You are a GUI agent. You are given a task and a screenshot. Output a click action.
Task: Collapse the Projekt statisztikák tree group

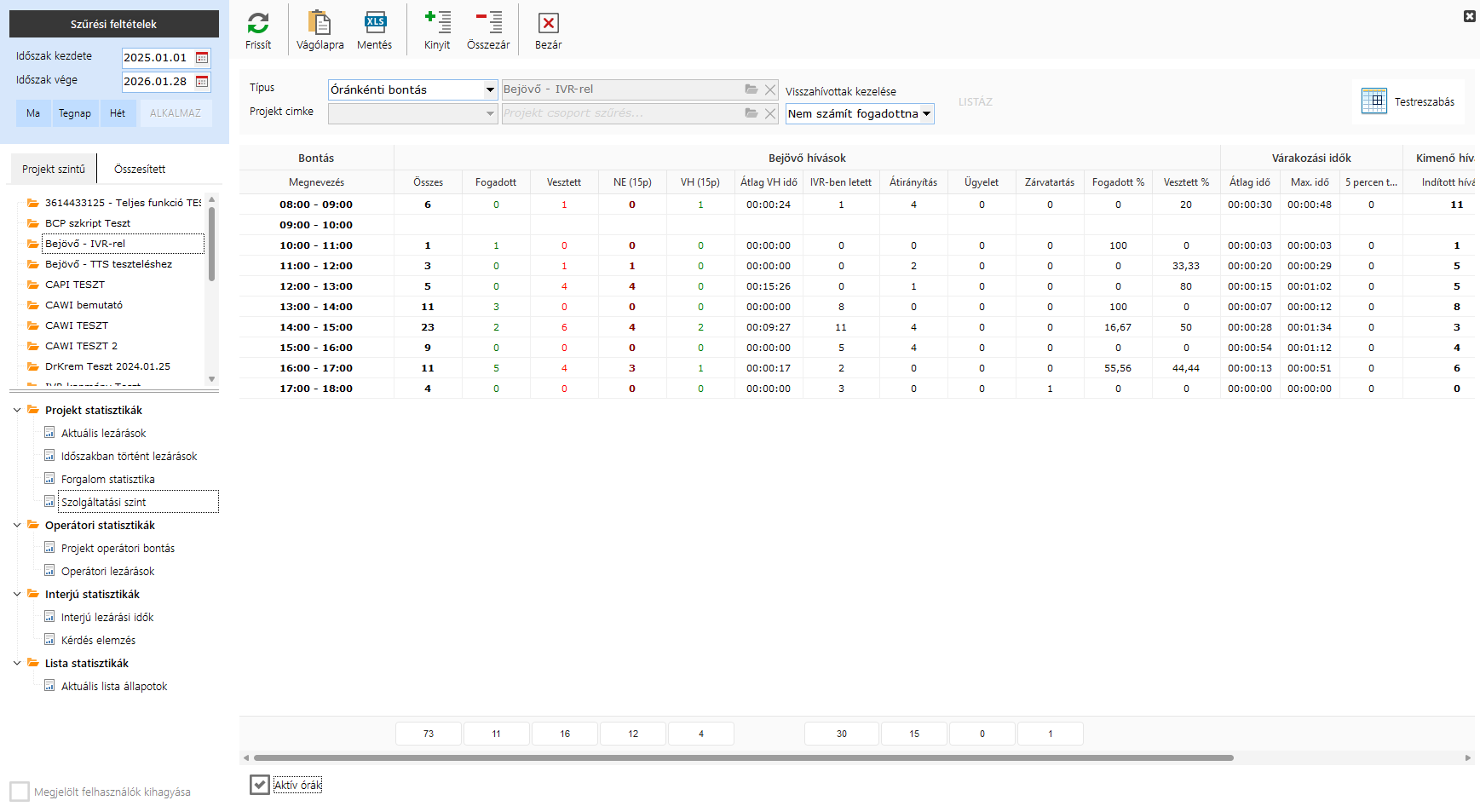[17, 410]
